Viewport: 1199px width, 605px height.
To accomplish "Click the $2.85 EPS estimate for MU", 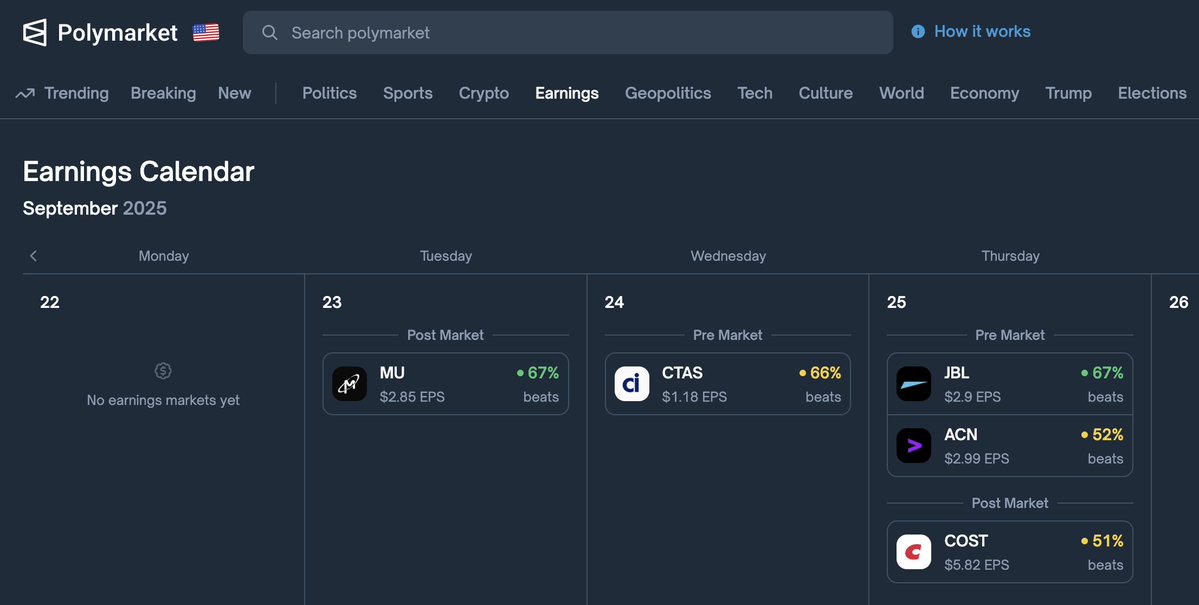I will tap(412, 397).
